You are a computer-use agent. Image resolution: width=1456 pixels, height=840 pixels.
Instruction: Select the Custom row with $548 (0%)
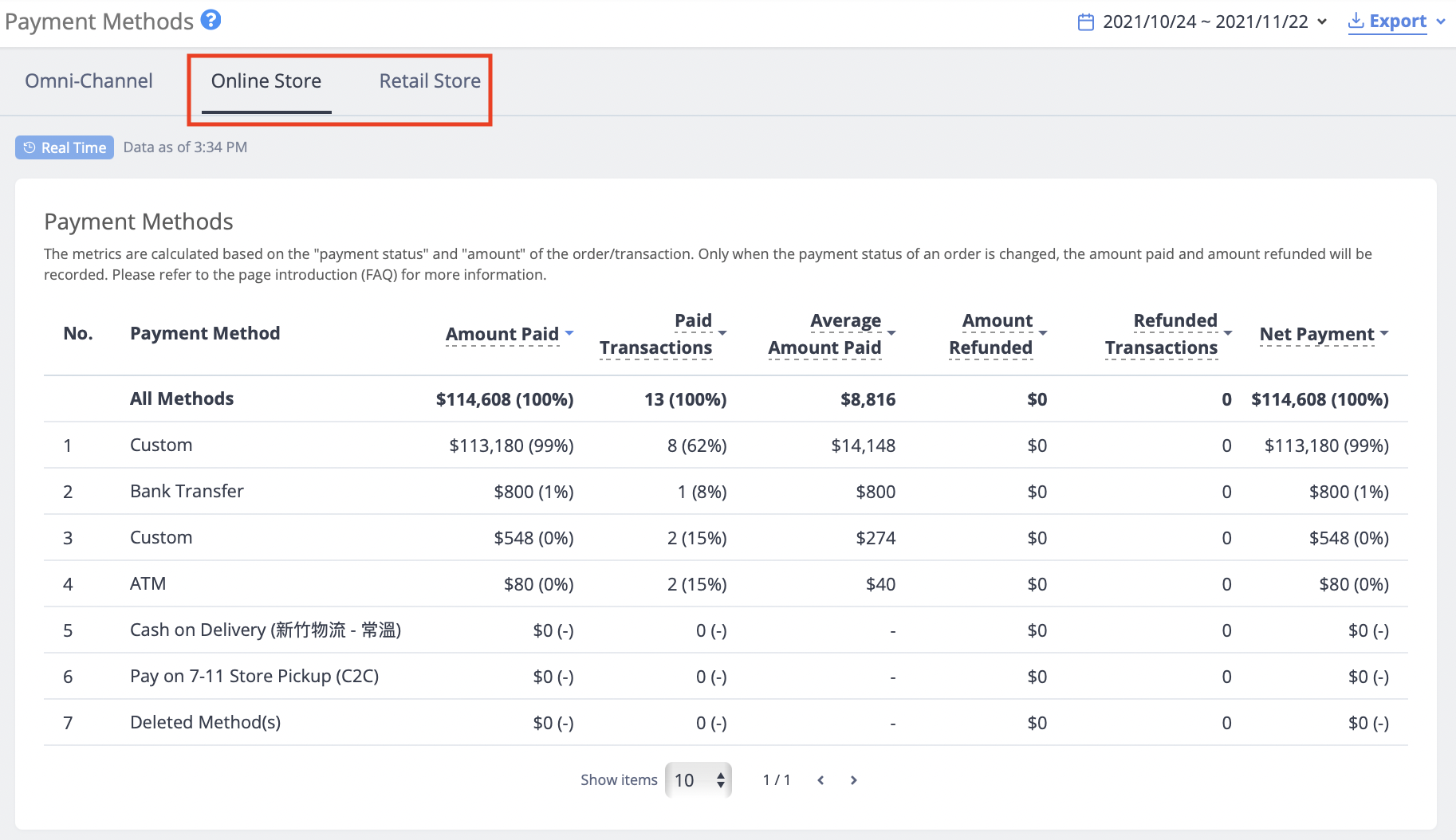726,537
